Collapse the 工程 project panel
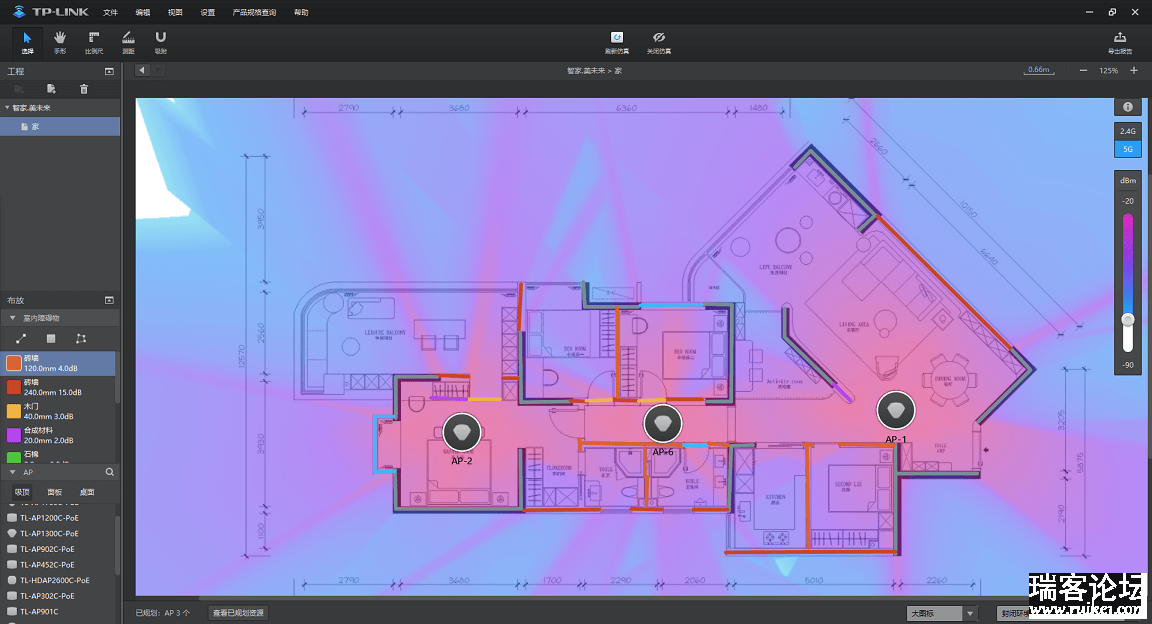 click(x=109, y=71)
